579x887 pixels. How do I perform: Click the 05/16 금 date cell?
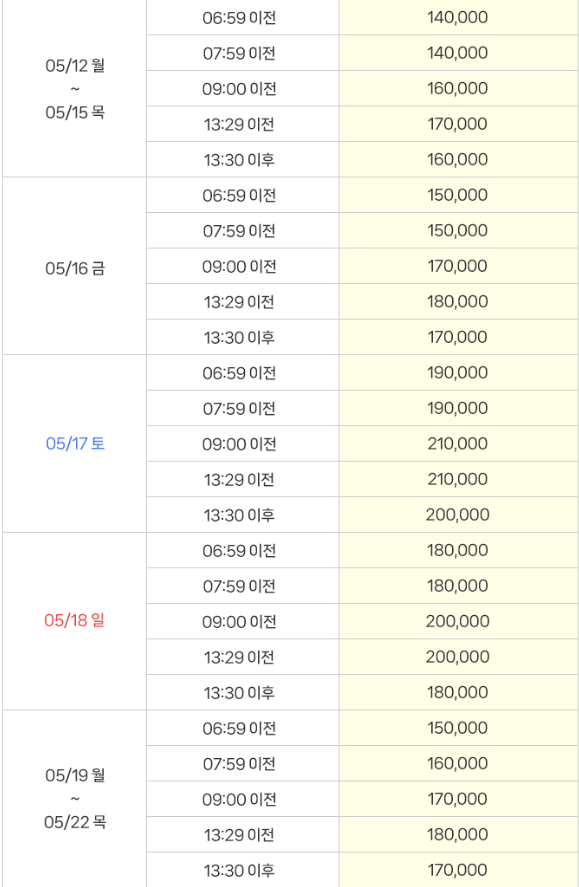pos(75,267)
